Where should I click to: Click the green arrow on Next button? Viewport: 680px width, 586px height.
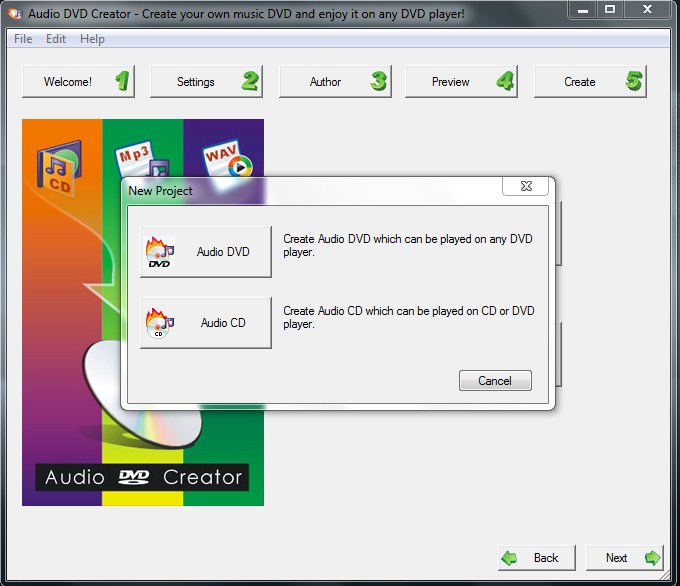tap(652, 558)
